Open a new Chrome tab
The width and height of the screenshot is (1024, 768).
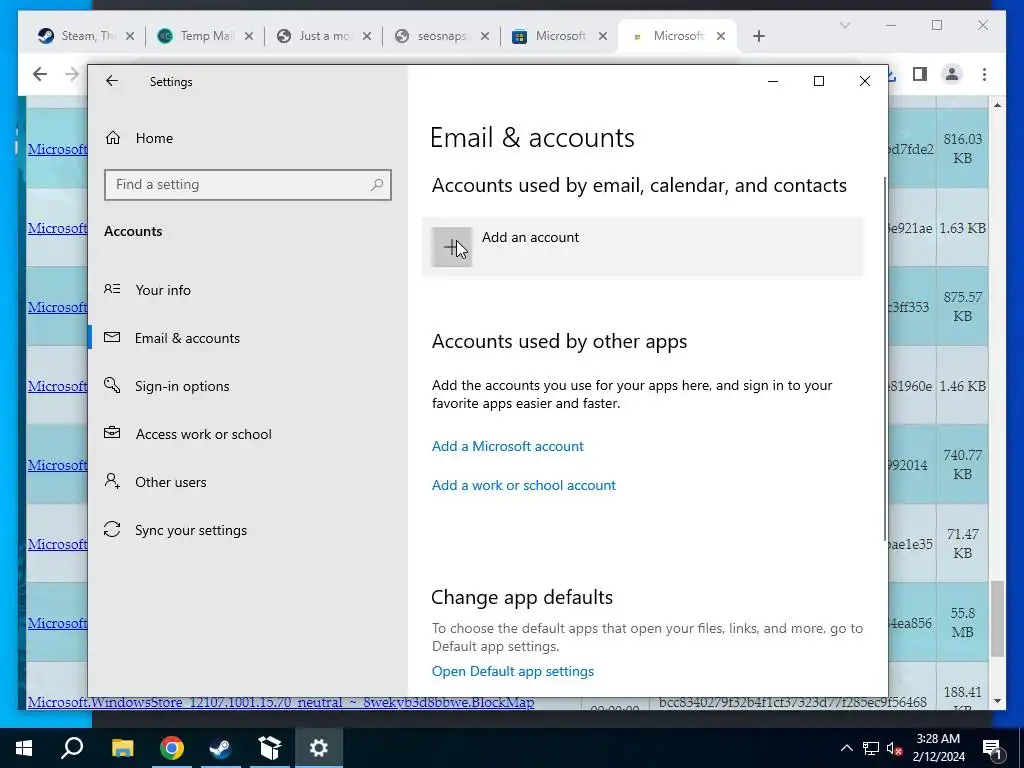[x=758, y=36]
